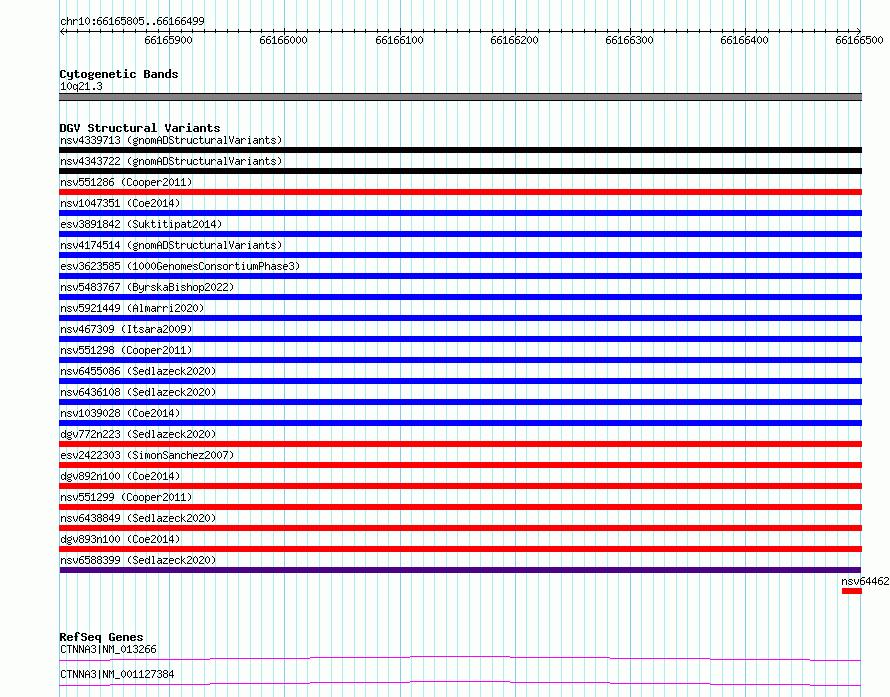Open variant label nsv4174514 (gnomADStructuralVariants)
Viewport: 890px width, 697px height.
coord(171,245)
